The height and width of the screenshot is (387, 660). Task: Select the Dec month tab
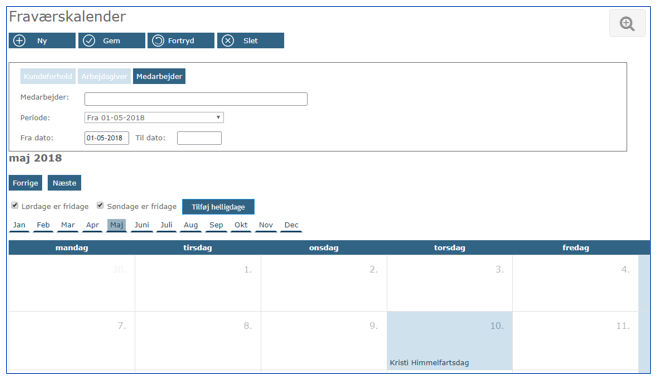point(291,225)
